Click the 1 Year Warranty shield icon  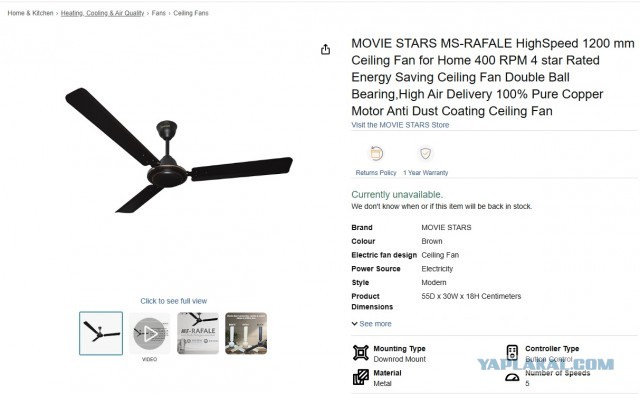pyautogui.click(x=425, y=154)
